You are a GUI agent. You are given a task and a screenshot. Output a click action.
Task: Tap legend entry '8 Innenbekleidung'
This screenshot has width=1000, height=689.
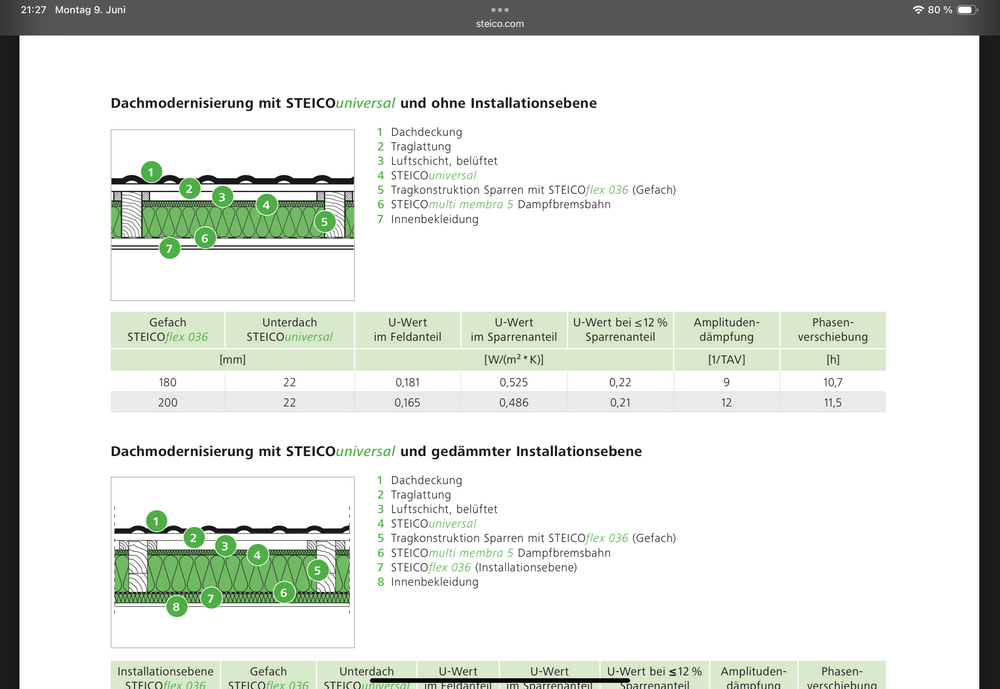(428, 582)
